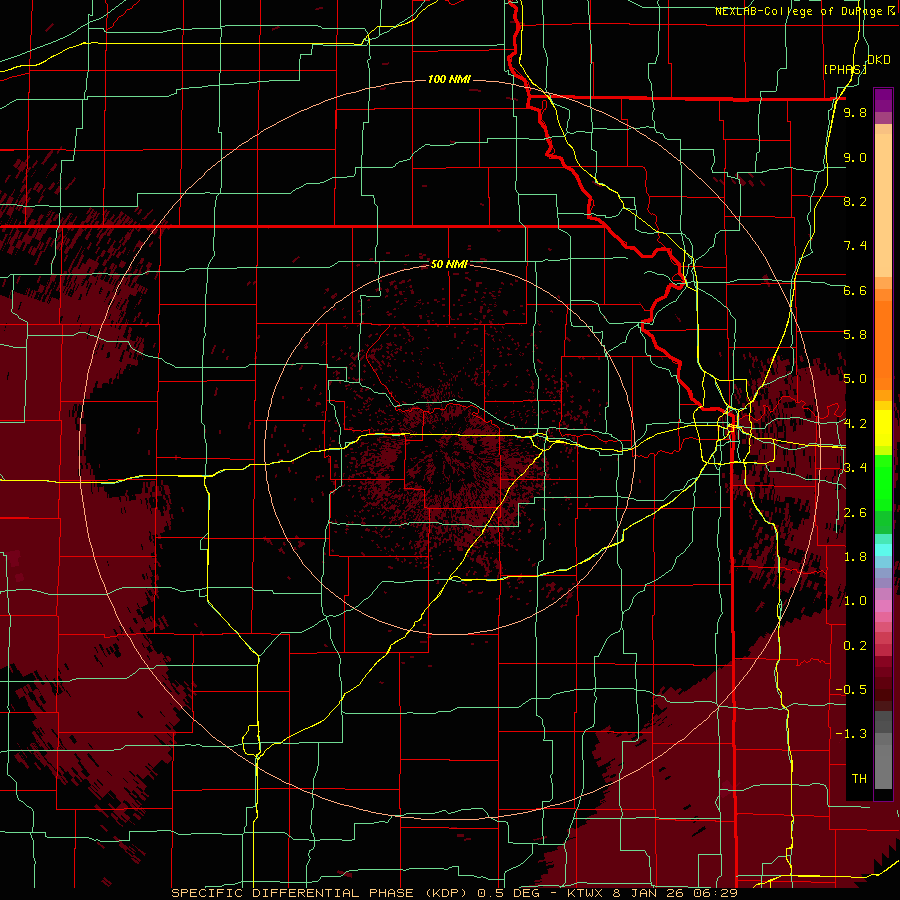Click the 9.8 value on the color scale
The width and height of the screenshot is (900, 900).
[x=855, y=113]
